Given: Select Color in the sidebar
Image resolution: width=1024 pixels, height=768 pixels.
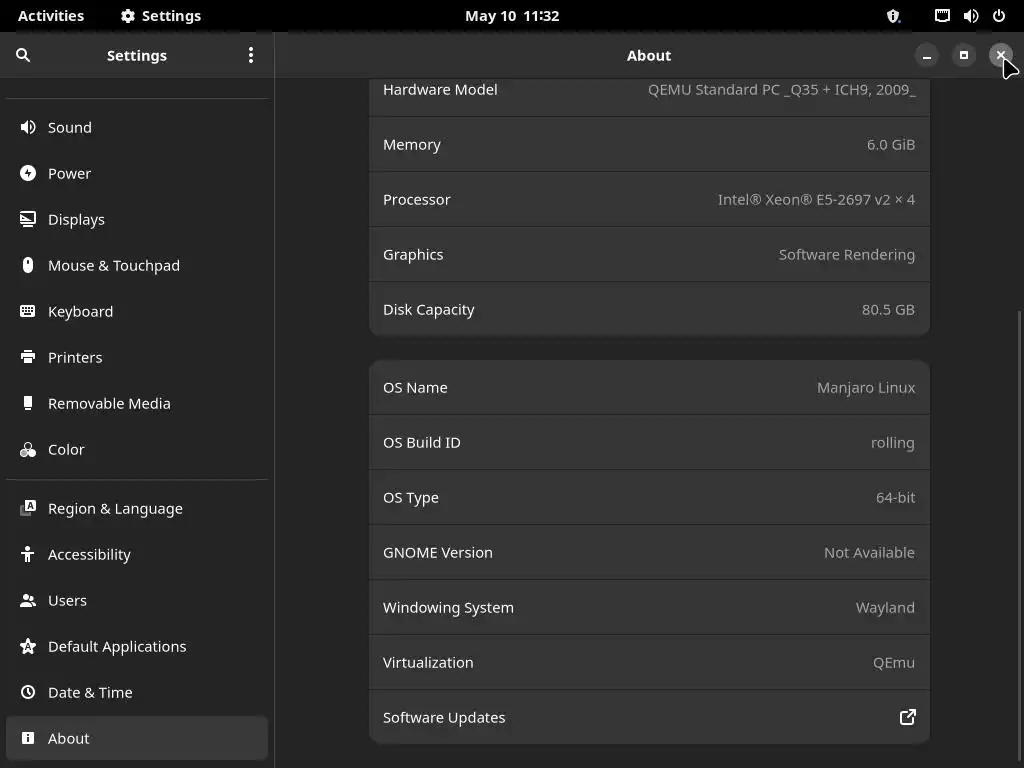Looking at the screenshot, I should [x=66, y=449].
